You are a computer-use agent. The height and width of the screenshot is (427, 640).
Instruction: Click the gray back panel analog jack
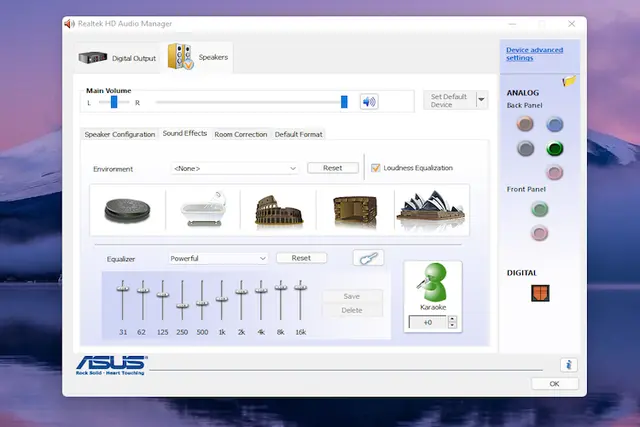point(525,148)
